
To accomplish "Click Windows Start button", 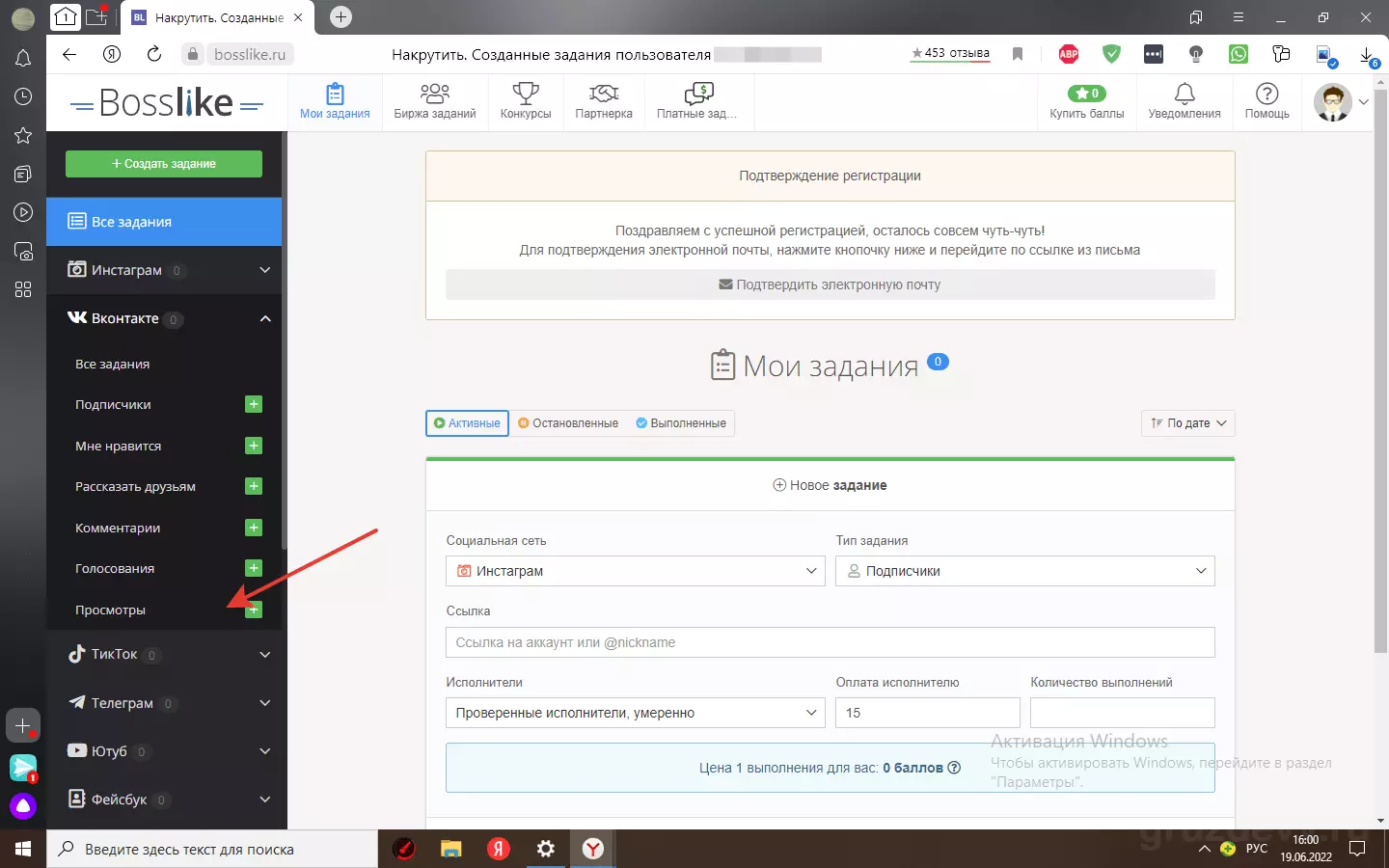I will coord(23,849).
